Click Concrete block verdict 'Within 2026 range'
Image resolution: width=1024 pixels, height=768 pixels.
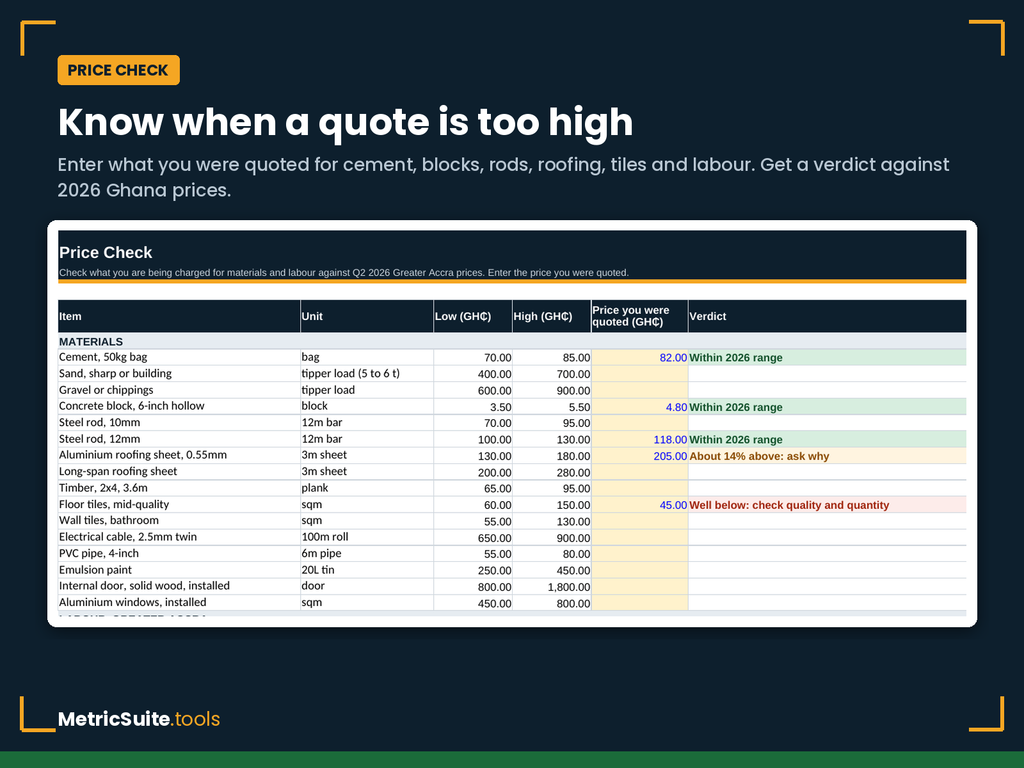[827, 406]
